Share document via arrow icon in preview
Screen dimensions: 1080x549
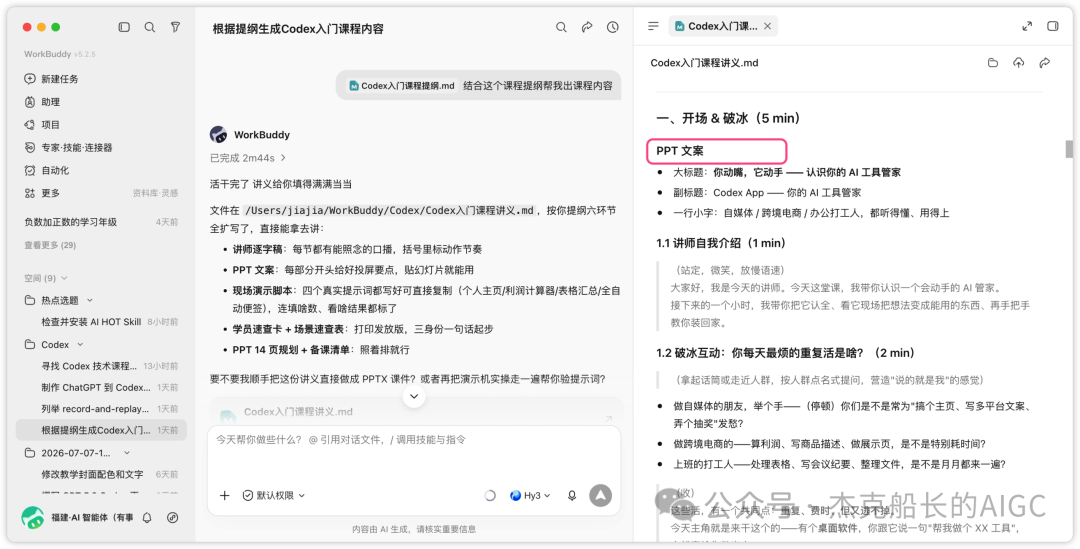click(x=1044, y=63)
